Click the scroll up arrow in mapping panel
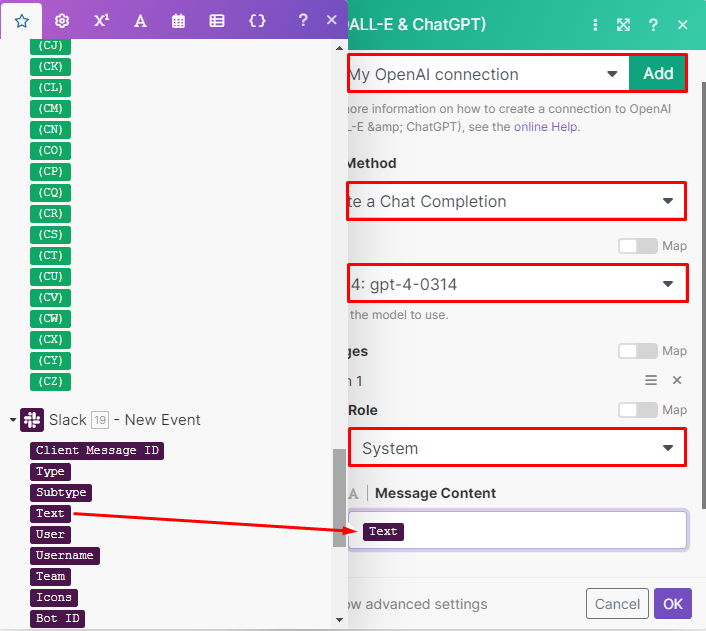 coord(339,48)
